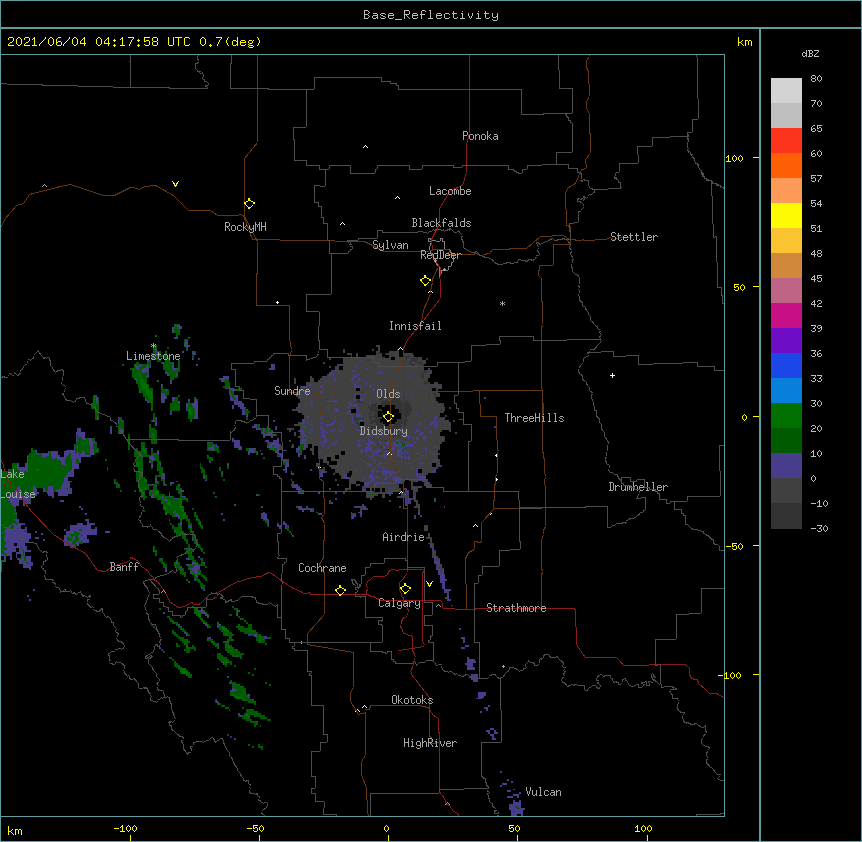Click the yellow radar site marker near Didsbury
The image size is (862, 842).
point(388,417)
